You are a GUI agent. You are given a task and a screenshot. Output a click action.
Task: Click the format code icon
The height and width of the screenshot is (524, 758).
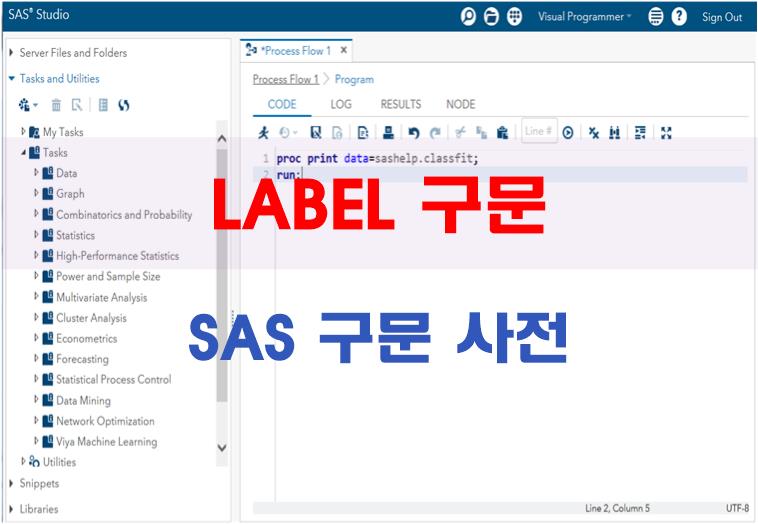coord(640,132)
